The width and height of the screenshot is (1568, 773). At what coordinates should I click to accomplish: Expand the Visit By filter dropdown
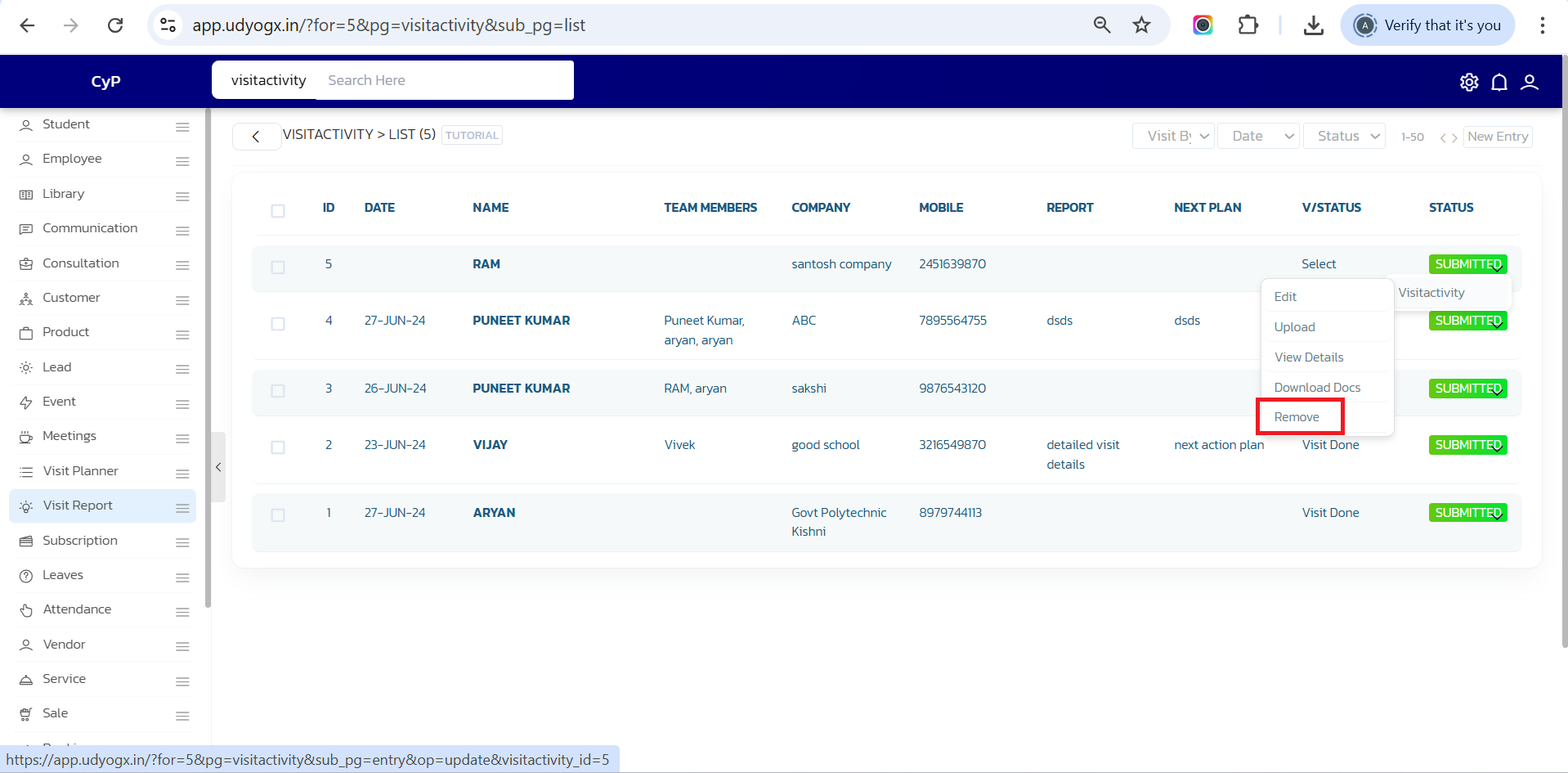pyautogui.click(x=1172, y=136)
